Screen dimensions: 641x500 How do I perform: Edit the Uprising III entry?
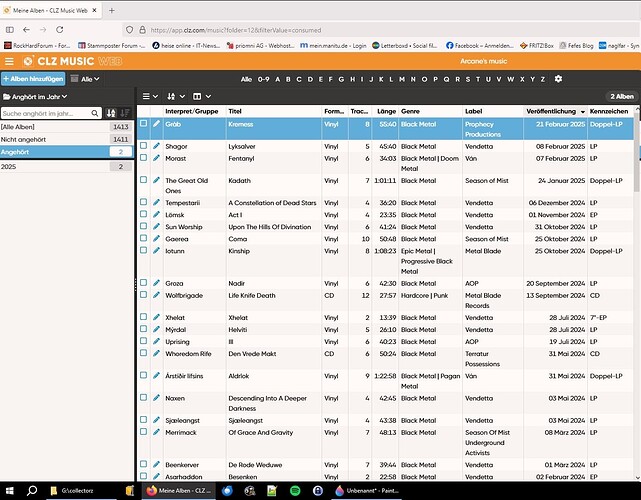[x=157, y=341]
